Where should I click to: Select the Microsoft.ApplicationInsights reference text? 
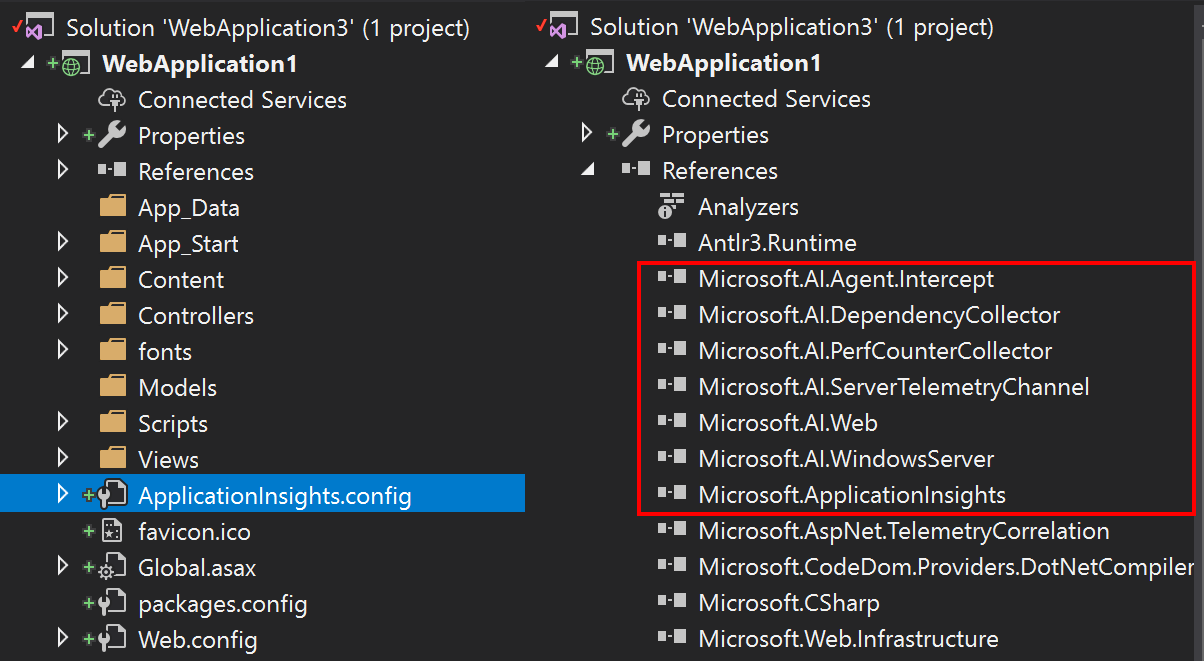click(852, 495)
